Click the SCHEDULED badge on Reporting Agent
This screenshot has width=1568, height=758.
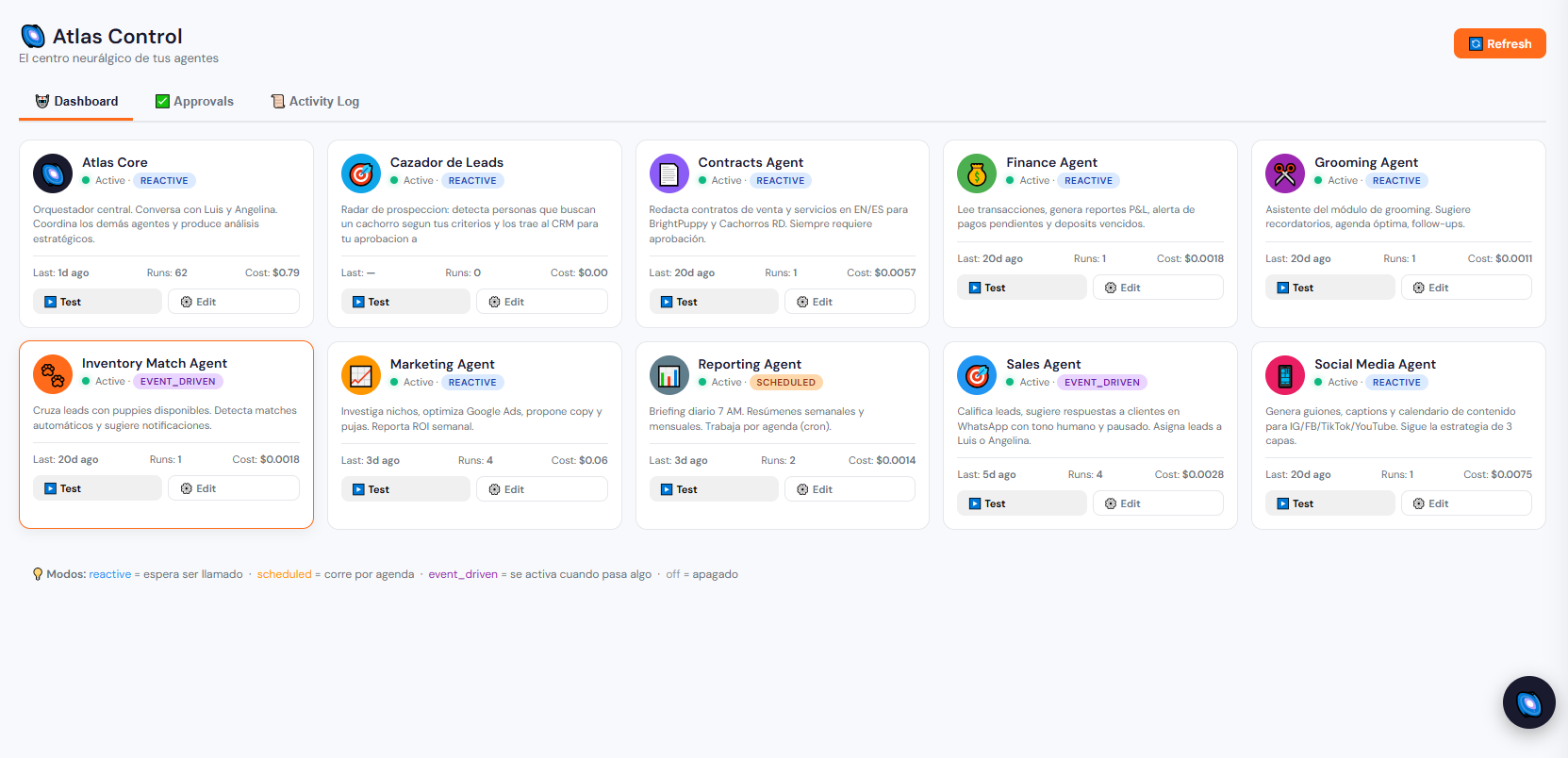pos(785,383)
